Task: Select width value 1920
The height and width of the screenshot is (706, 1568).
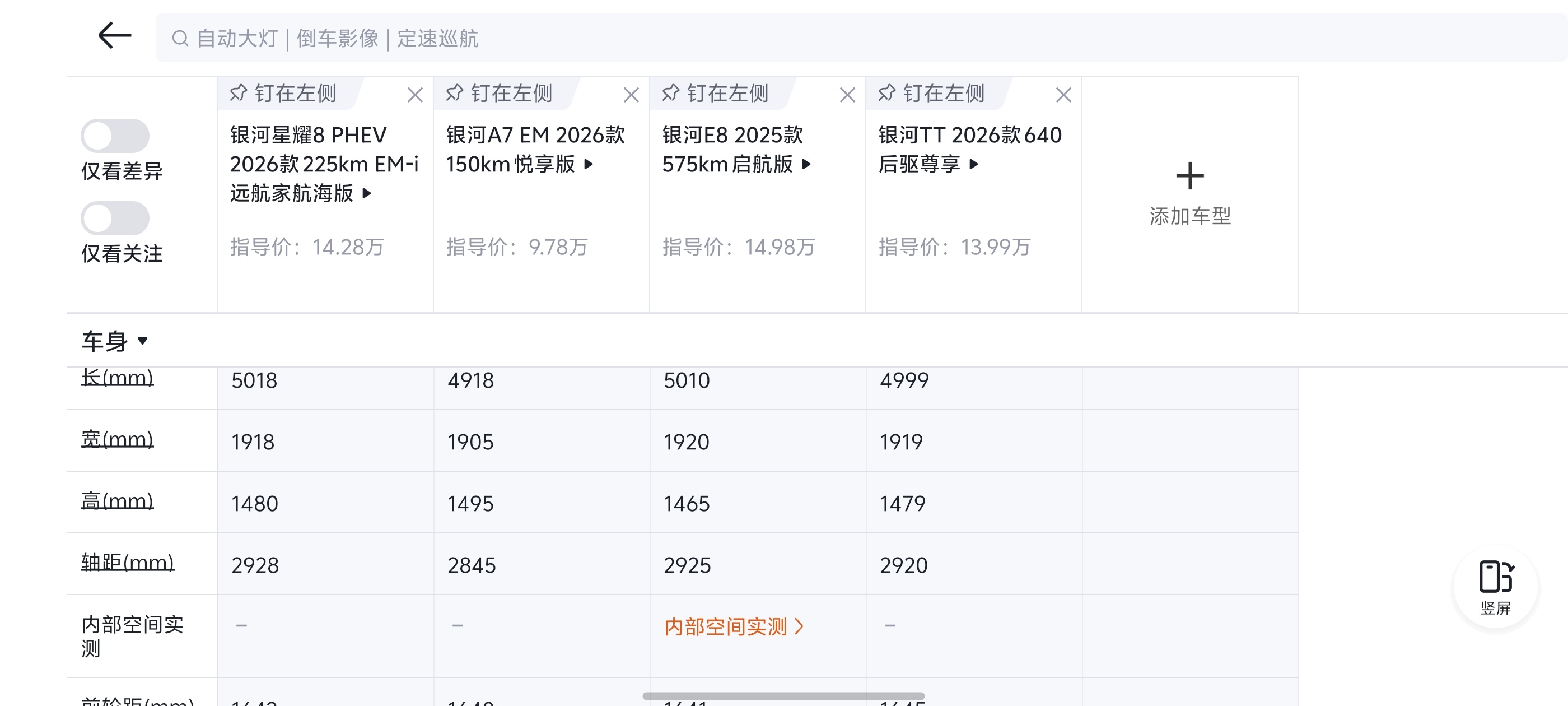Action: coord(686,443)
